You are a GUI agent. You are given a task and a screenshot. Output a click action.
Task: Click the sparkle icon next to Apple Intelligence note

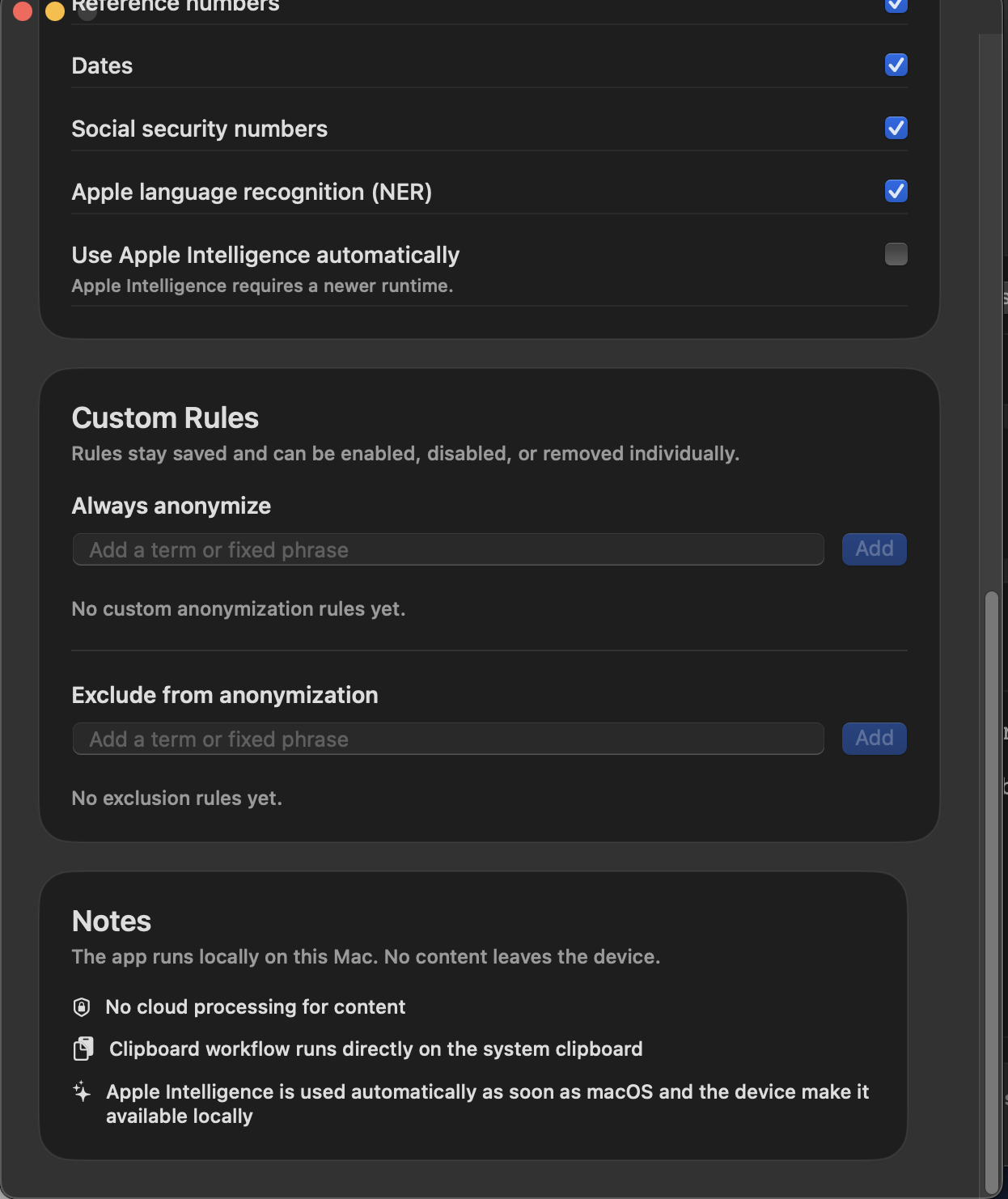coord(81,1092)
